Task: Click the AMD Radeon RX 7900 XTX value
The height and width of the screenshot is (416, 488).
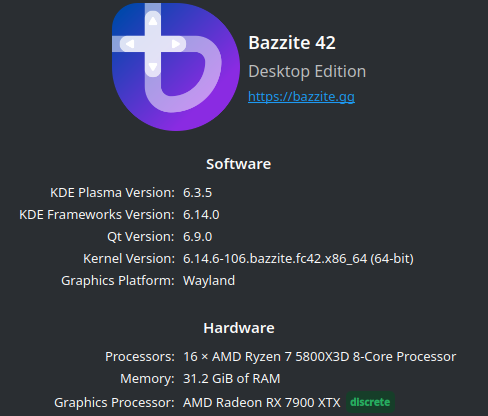Action: tap(262, 403)
